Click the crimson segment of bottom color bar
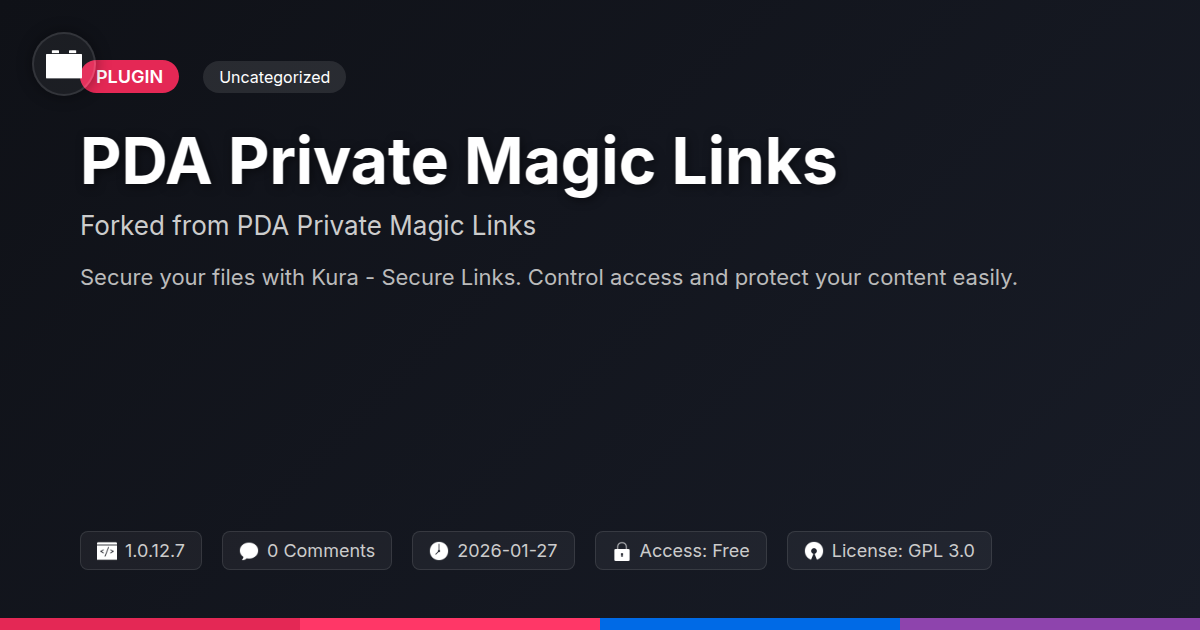 pos(150,624)
